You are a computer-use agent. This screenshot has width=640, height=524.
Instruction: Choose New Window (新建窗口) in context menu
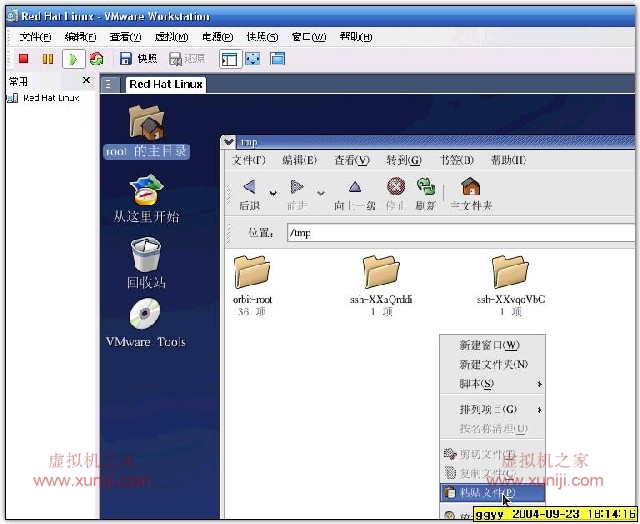493,345
